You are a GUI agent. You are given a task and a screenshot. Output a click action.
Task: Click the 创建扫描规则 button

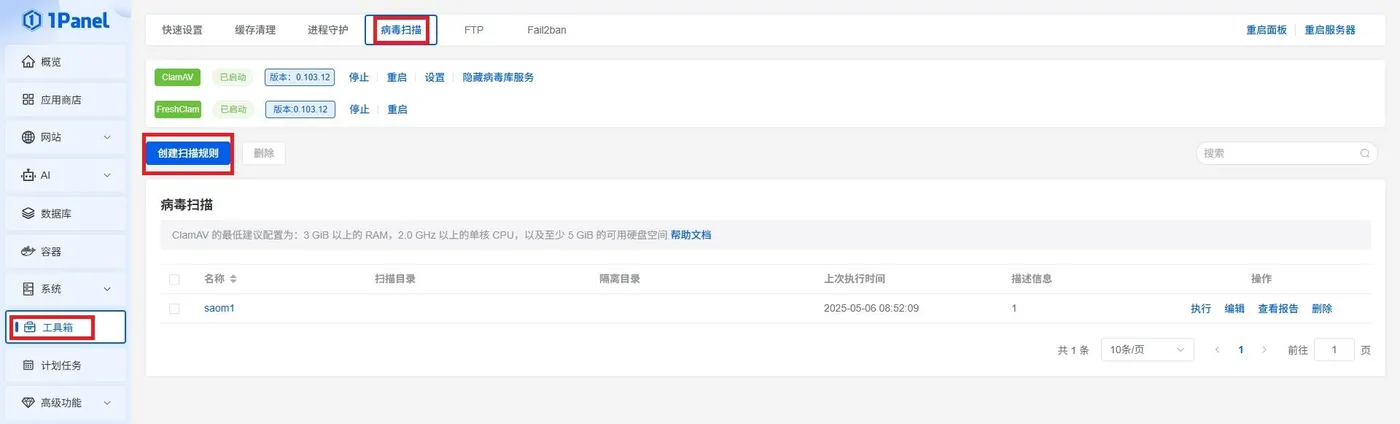tap(188, 153)
